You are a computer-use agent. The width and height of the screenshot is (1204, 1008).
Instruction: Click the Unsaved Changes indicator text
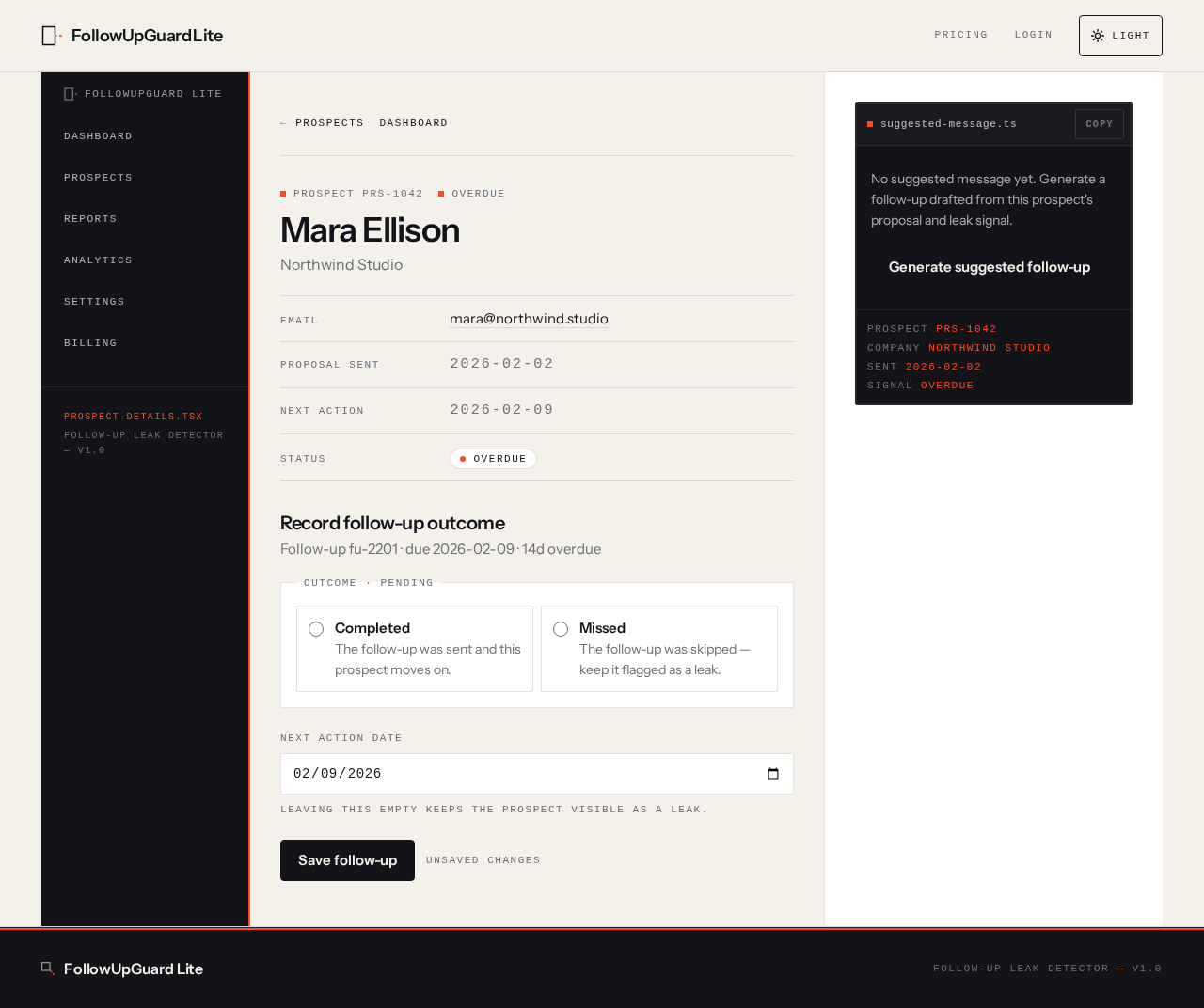click(x=483, y=860)
